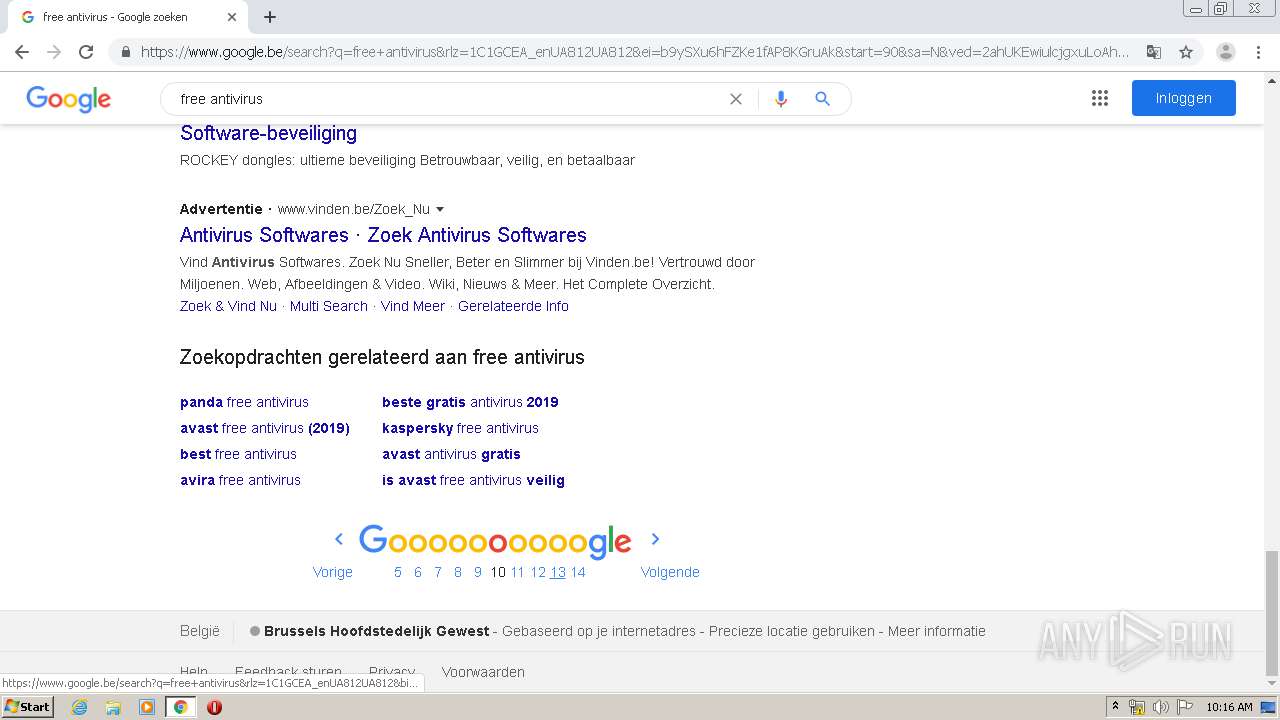
Task: Jump to results page 13
Action: [x=558, y=572]
